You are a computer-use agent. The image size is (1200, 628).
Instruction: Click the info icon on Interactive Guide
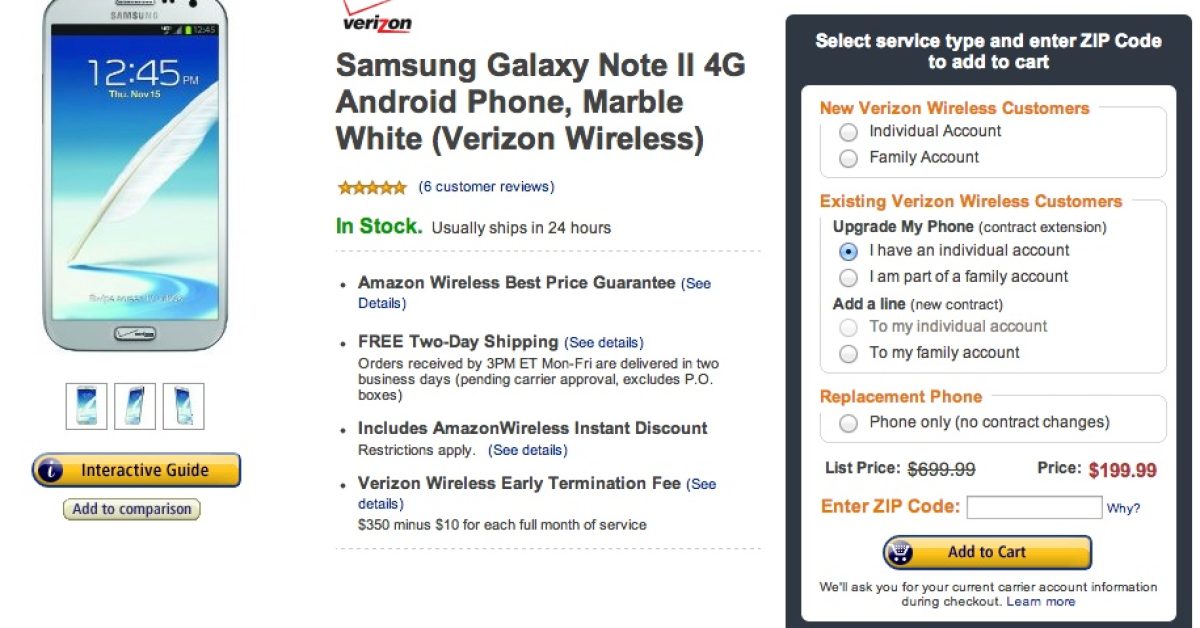click(x=52, y=470)
